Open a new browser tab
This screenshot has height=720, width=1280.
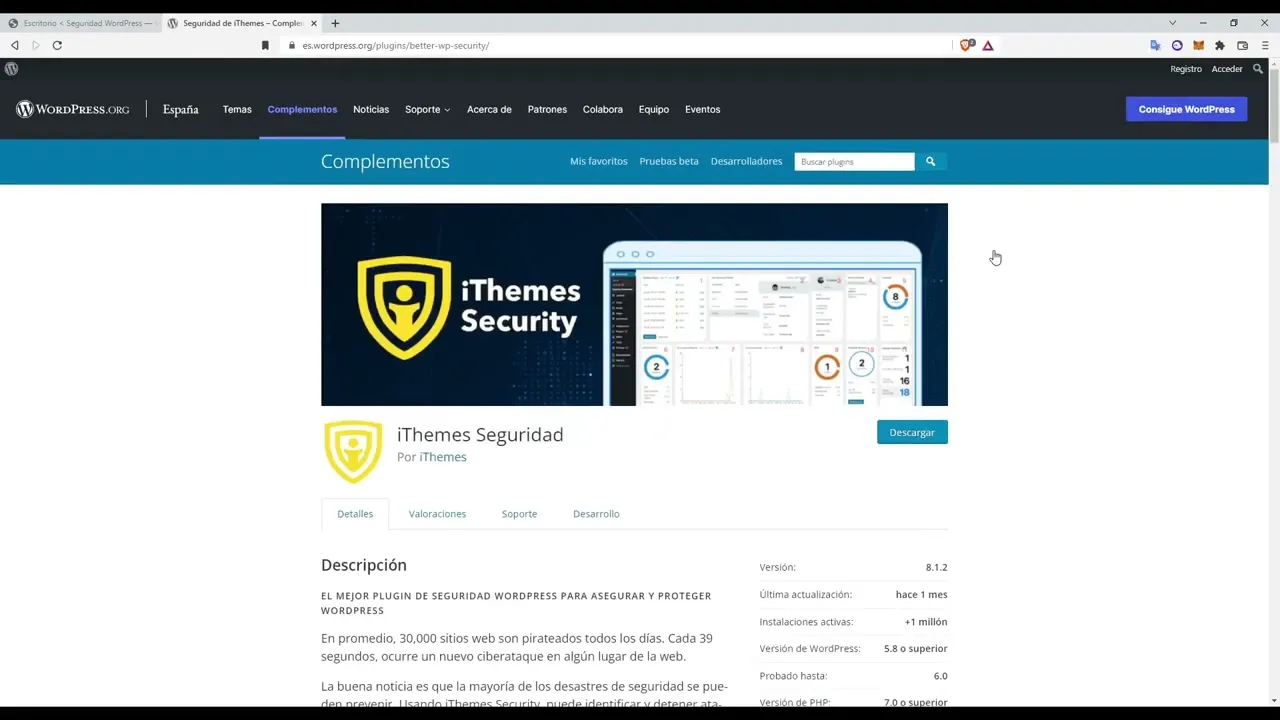[335, 23]
